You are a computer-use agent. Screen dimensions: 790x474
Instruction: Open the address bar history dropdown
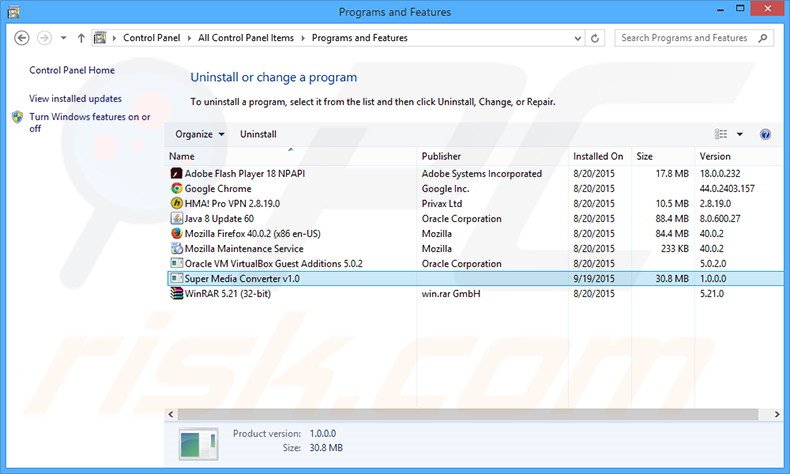(x=576, y=38)
